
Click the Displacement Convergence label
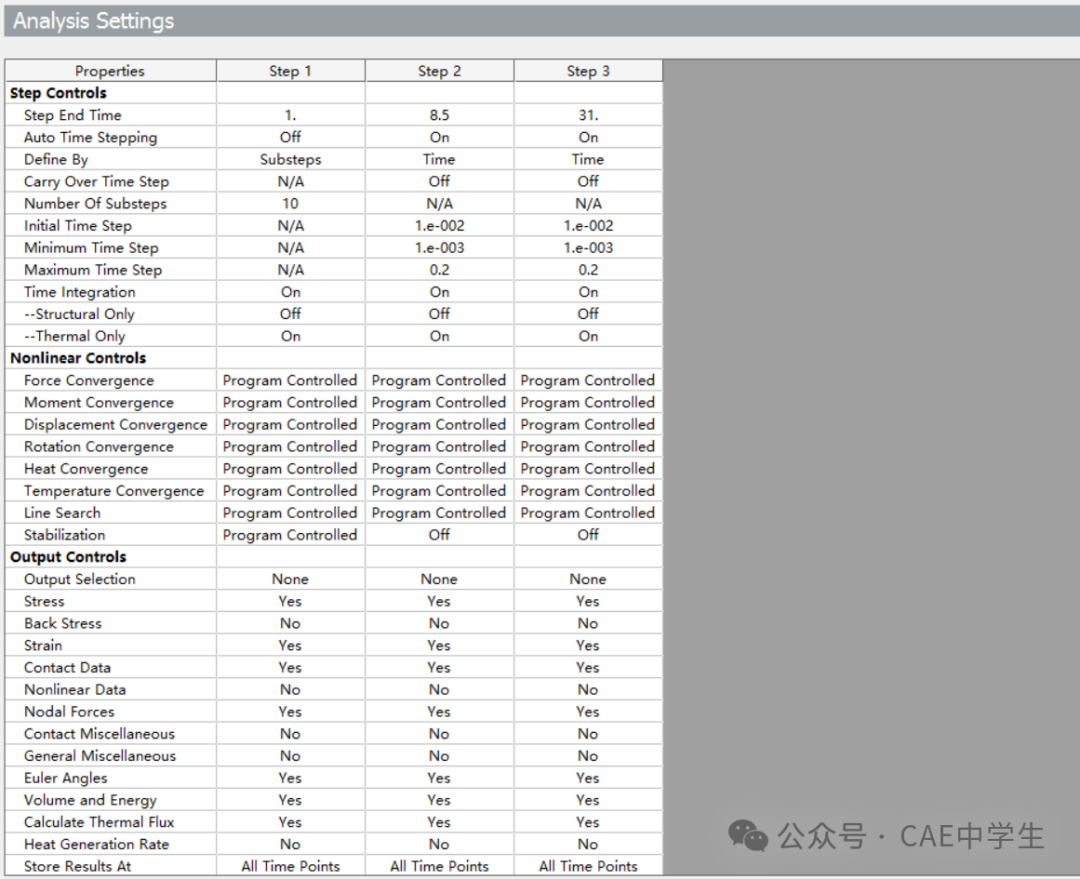116,424
